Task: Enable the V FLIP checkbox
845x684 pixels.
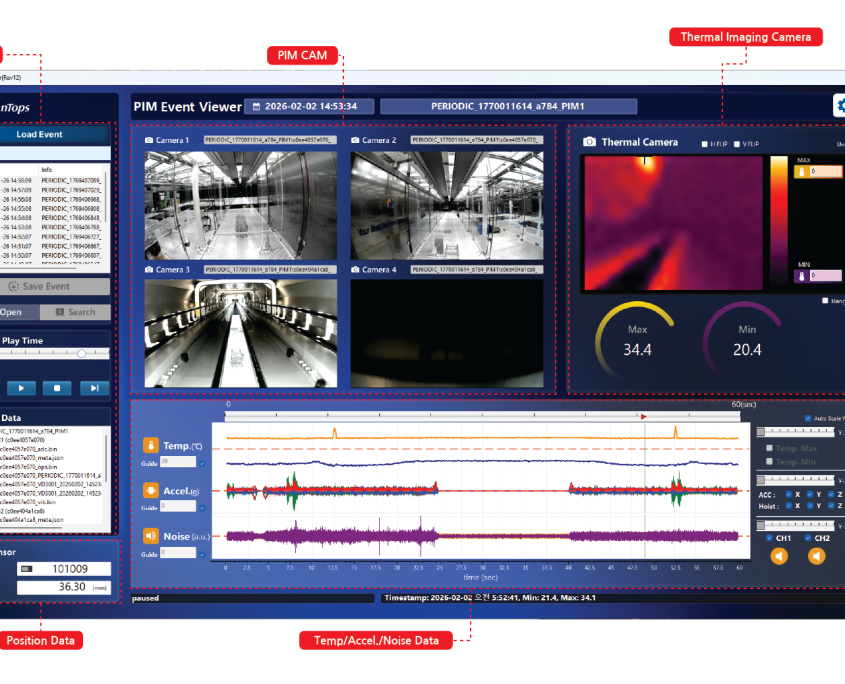Action: 738,143
